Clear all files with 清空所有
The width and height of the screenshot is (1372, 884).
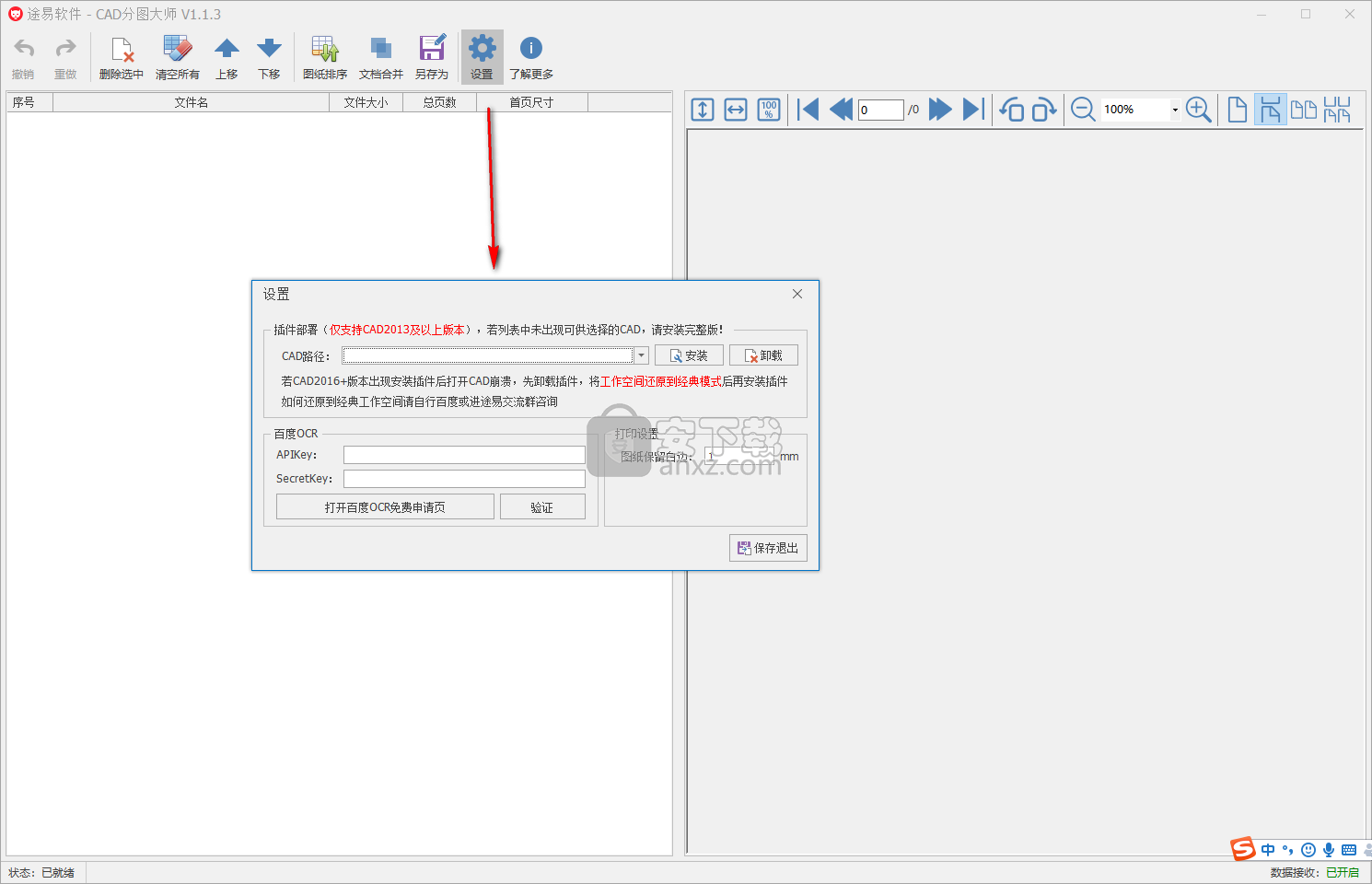click(x=177, y=58)
